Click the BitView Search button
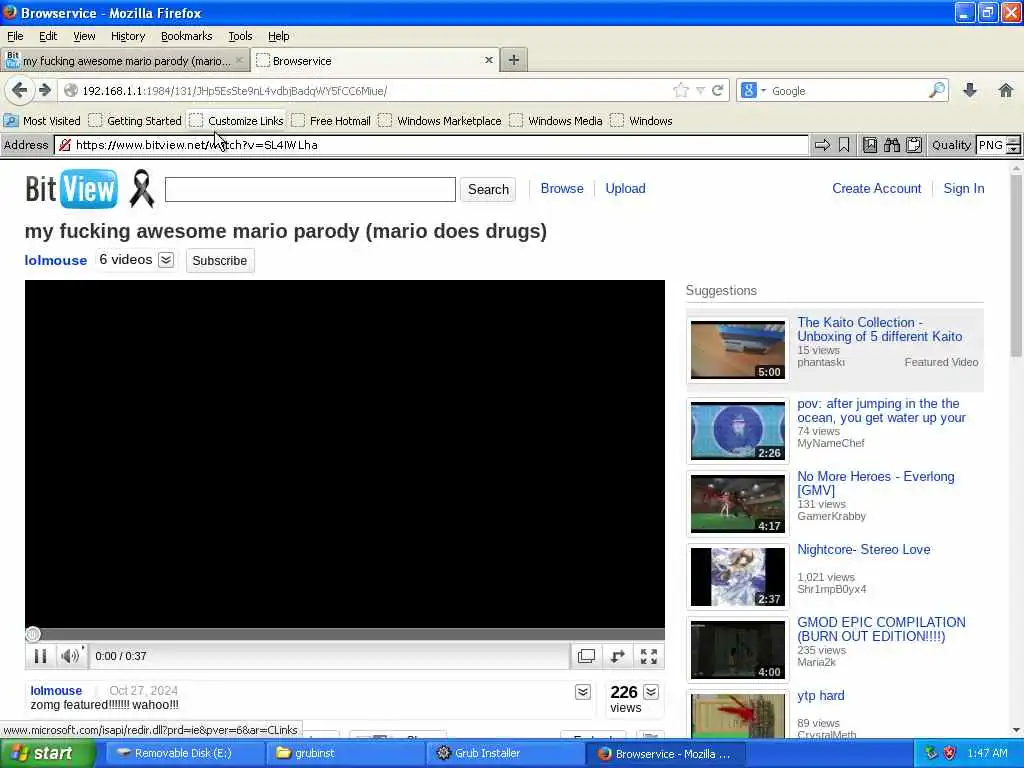This screenshot has width=1024, height=768. point(488,189)
